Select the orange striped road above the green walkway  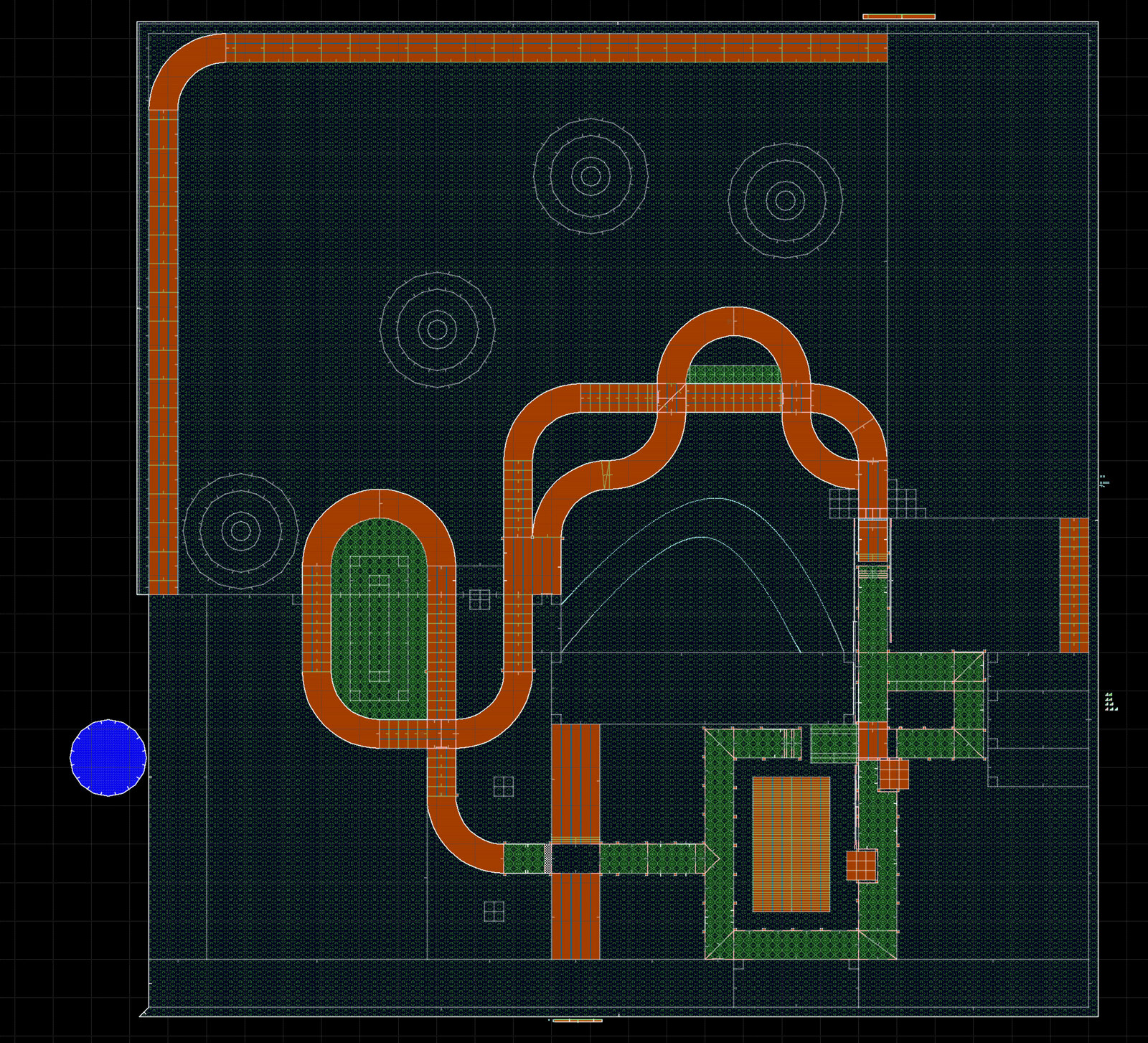(x=575, y=784)
